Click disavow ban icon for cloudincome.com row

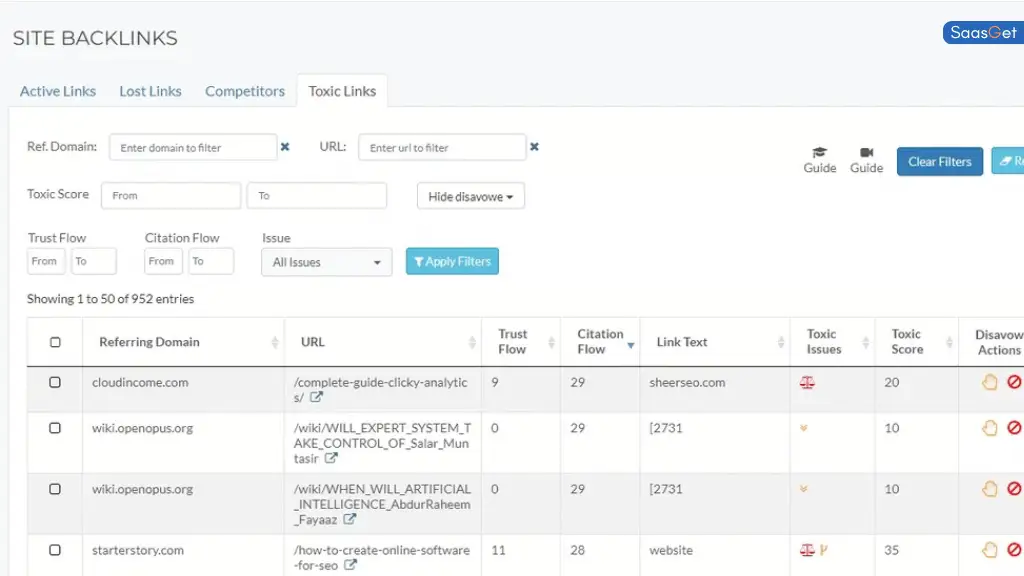pyautogui.click(x=1014, y=382)
